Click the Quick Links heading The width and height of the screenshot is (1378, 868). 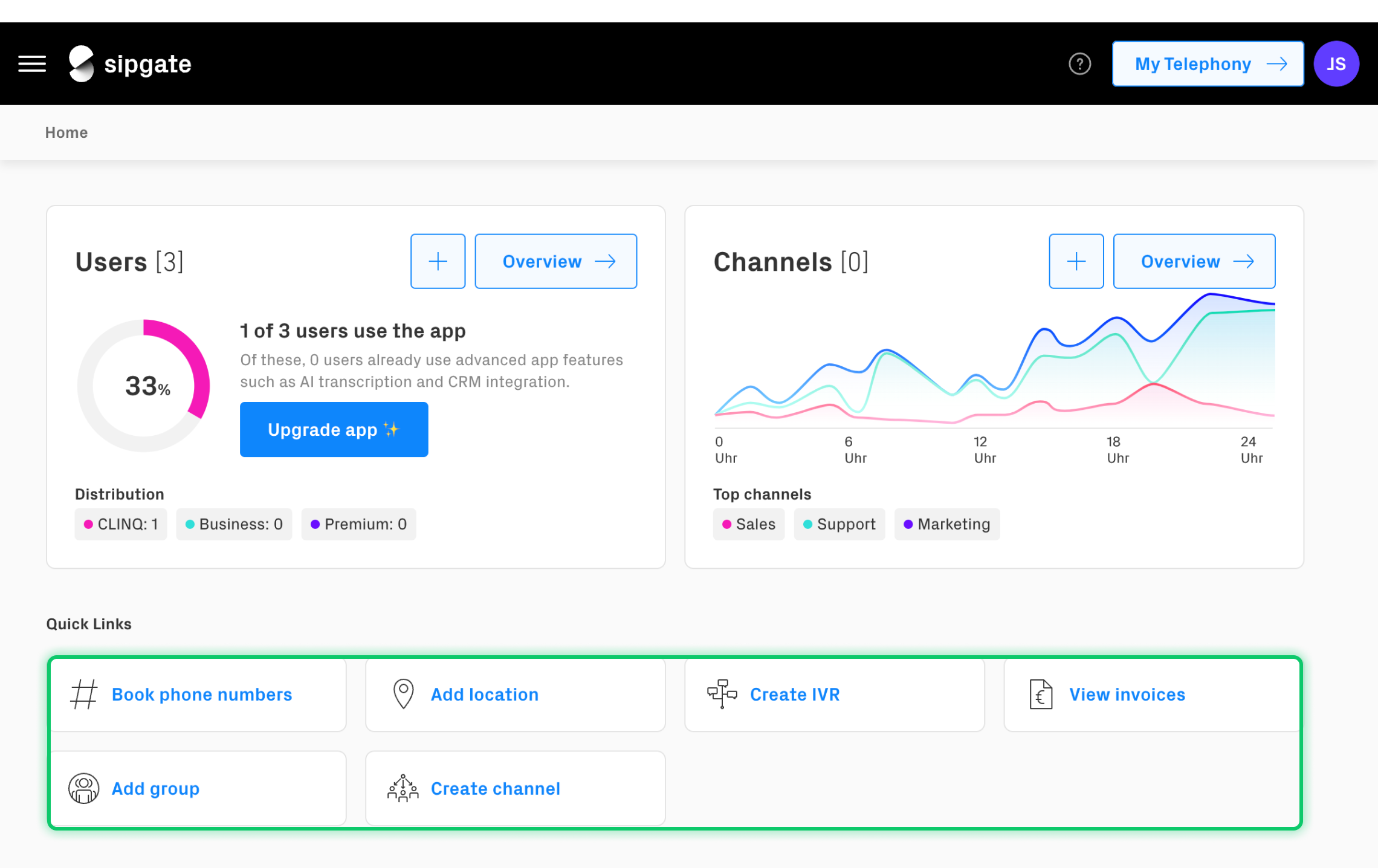click(x=89, y=624)
